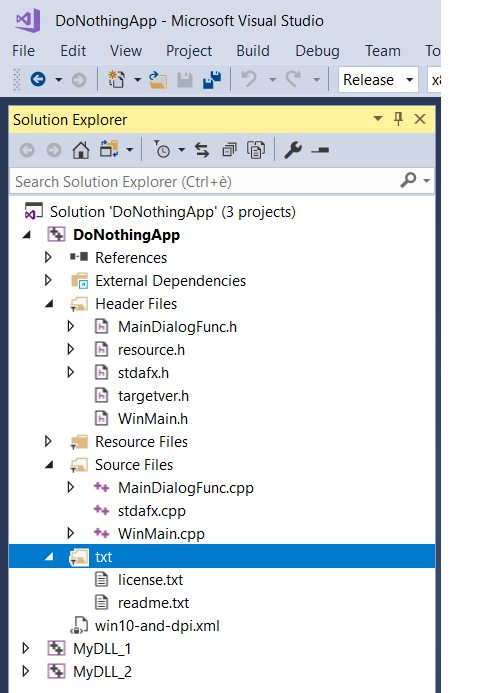Collapse the Header Files folder

49,304
